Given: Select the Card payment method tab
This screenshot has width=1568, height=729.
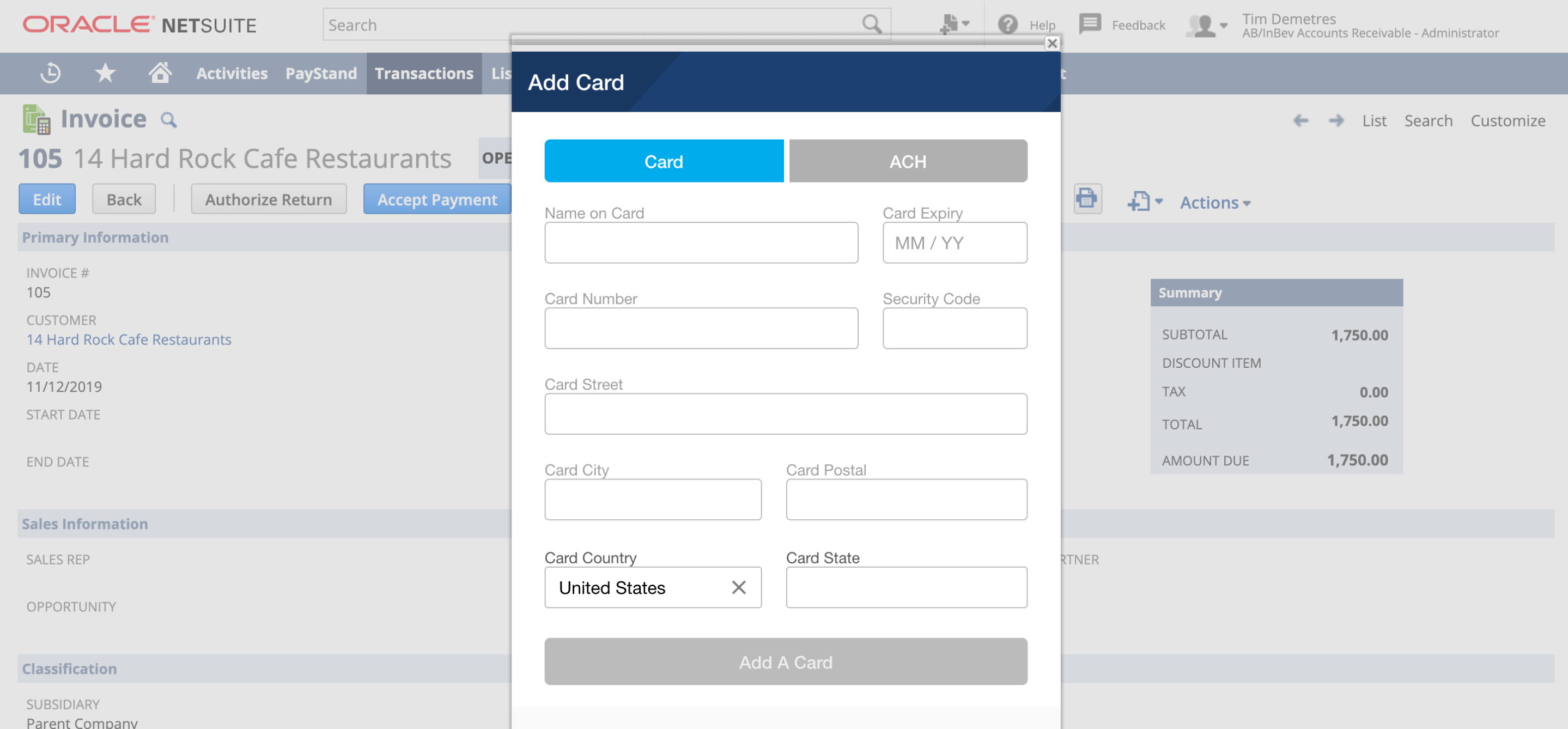Looking at the screenshot, I should [664, 161].
